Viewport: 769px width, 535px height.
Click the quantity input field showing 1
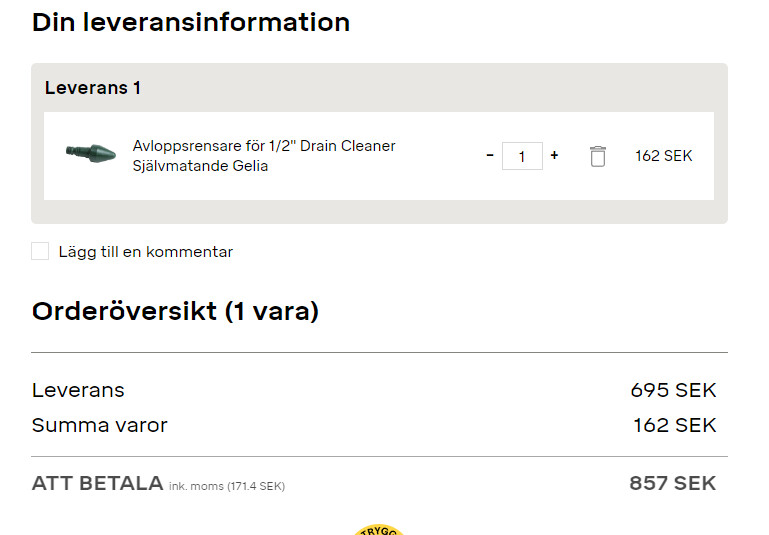pyautogui.click(x=522, y=156)
